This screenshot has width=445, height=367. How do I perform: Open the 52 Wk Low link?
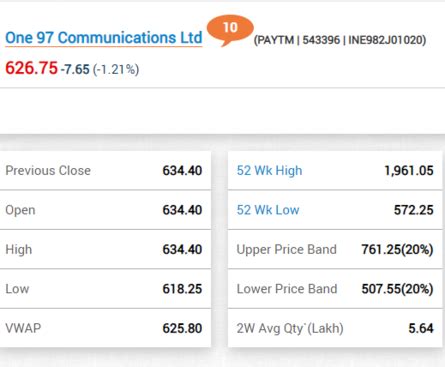[268, 210]
